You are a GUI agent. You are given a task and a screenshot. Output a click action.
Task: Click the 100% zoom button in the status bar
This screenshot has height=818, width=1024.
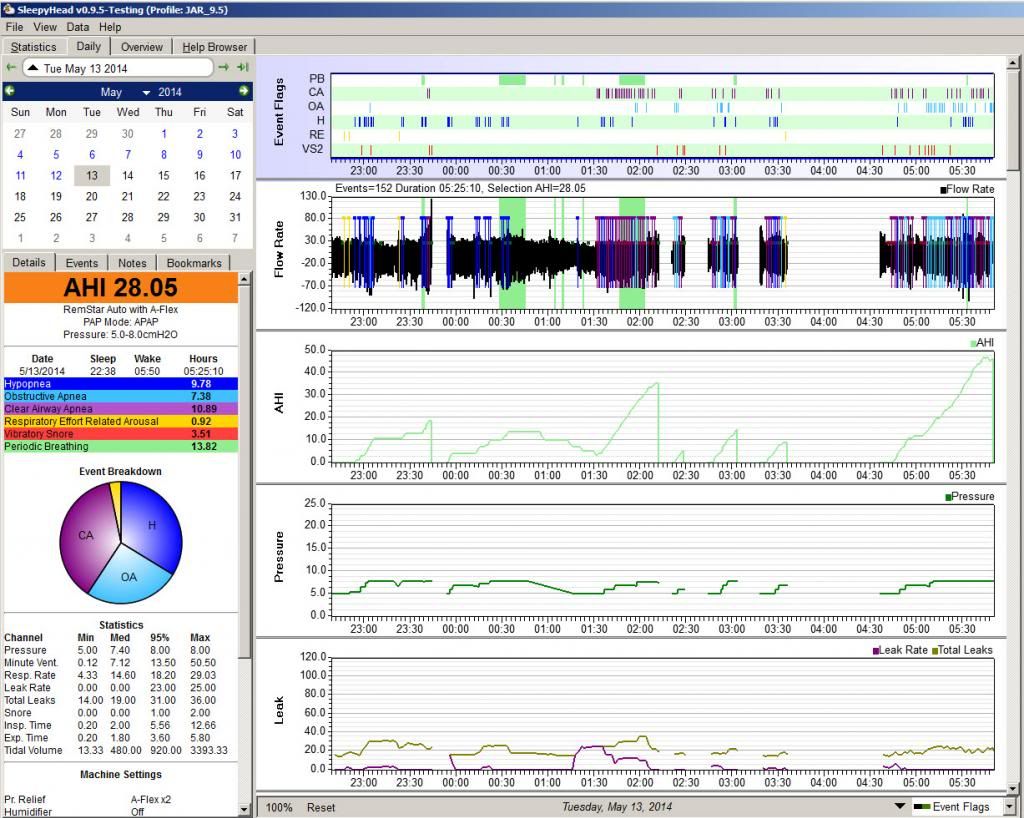(279, 808)
